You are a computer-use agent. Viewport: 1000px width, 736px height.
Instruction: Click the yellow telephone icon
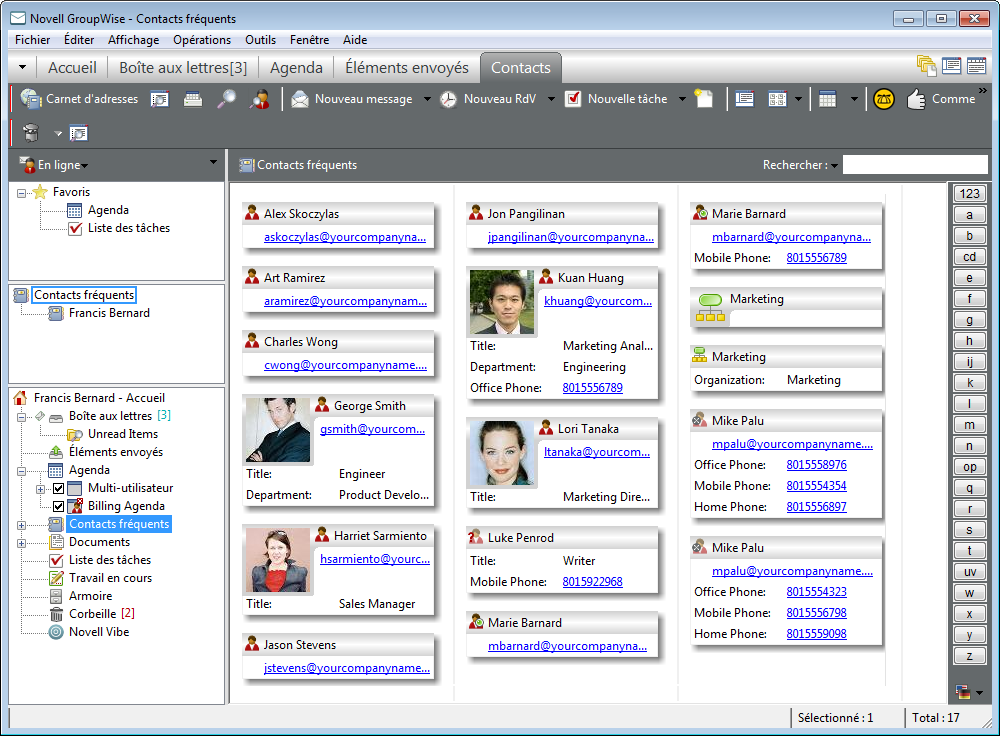click(883, 99)
